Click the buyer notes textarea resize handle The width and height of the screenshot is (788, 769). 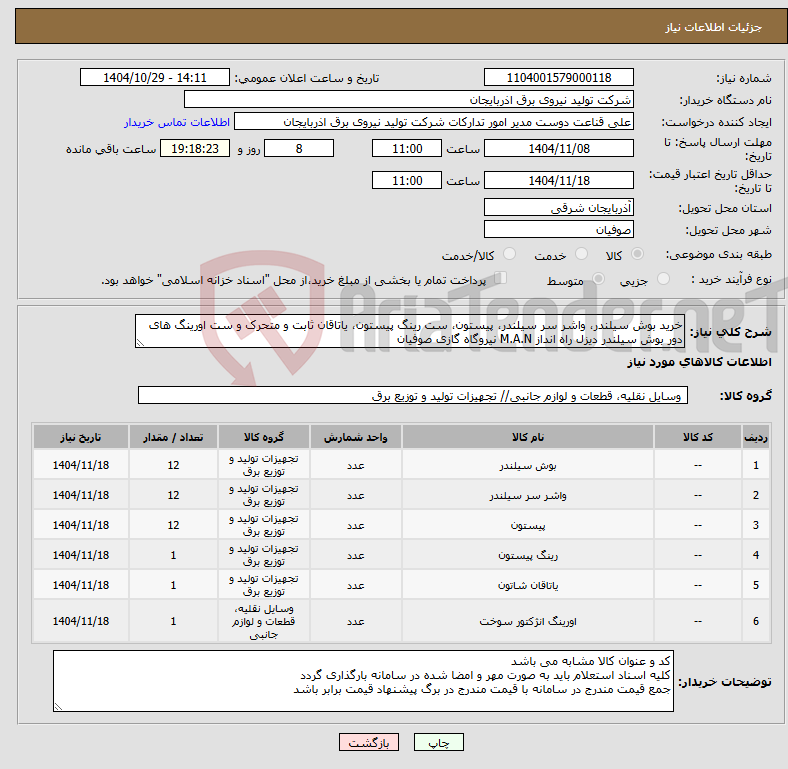point(58,707)
